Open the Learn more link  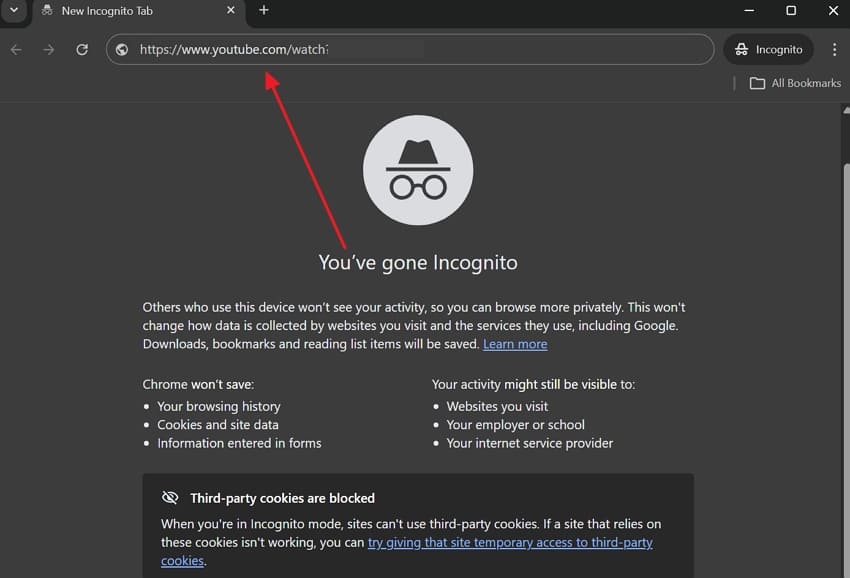[x=515, y=343]
